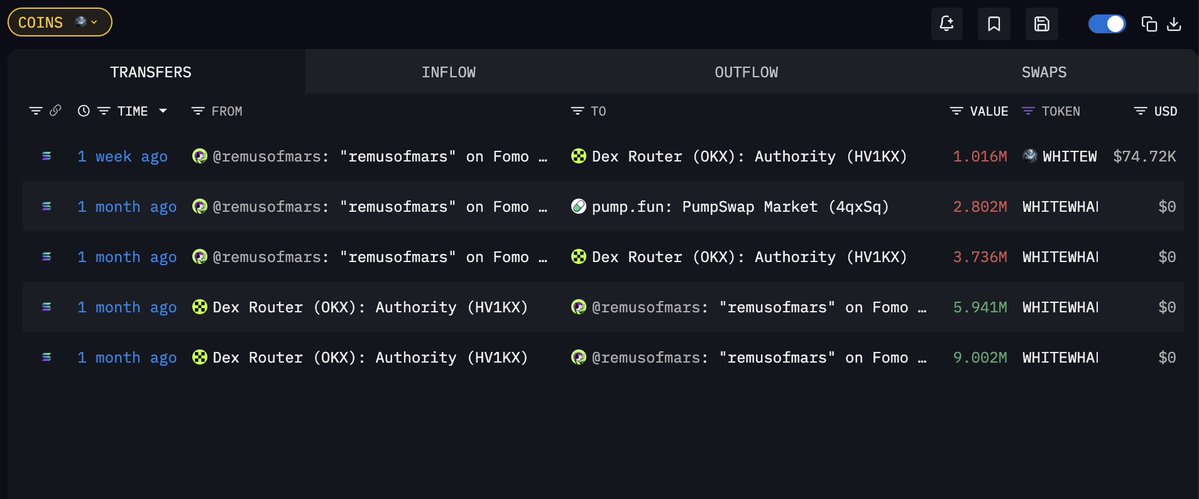
Task: Click the bookmark icon in the top toolbar
Action: [x=994, y=24]
